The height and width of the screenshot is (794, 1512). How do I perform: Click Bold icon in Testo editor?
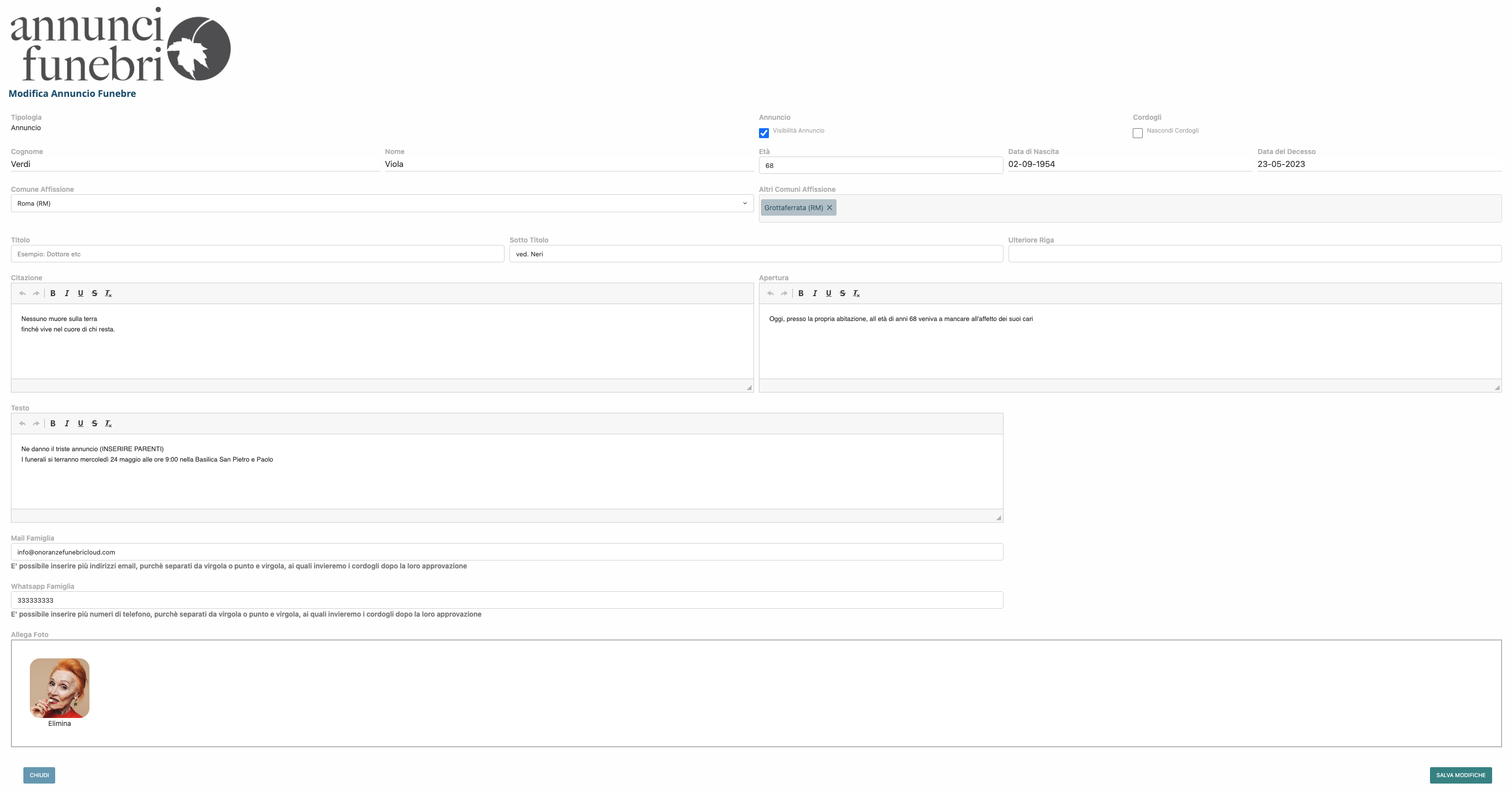(x=53, y=424)
